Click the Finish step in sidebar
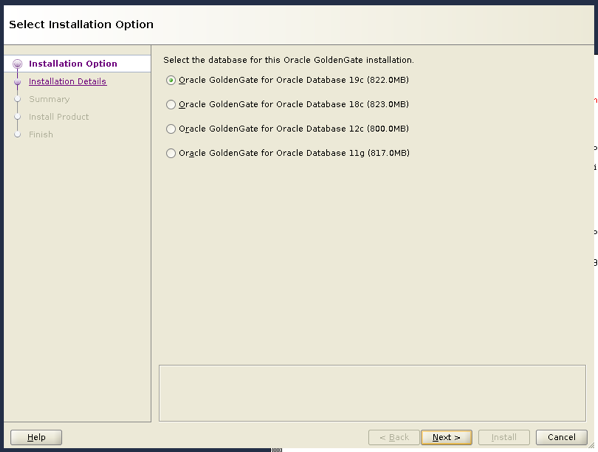 click(x=41, y=134)
